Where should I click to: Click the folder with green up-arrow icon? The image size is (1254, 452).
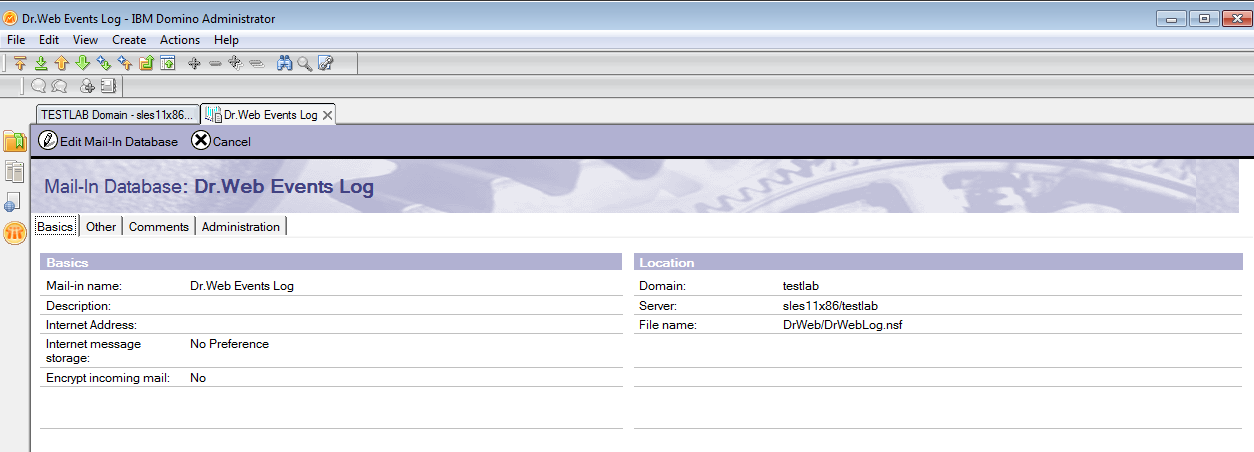click(x=146, y=63)
